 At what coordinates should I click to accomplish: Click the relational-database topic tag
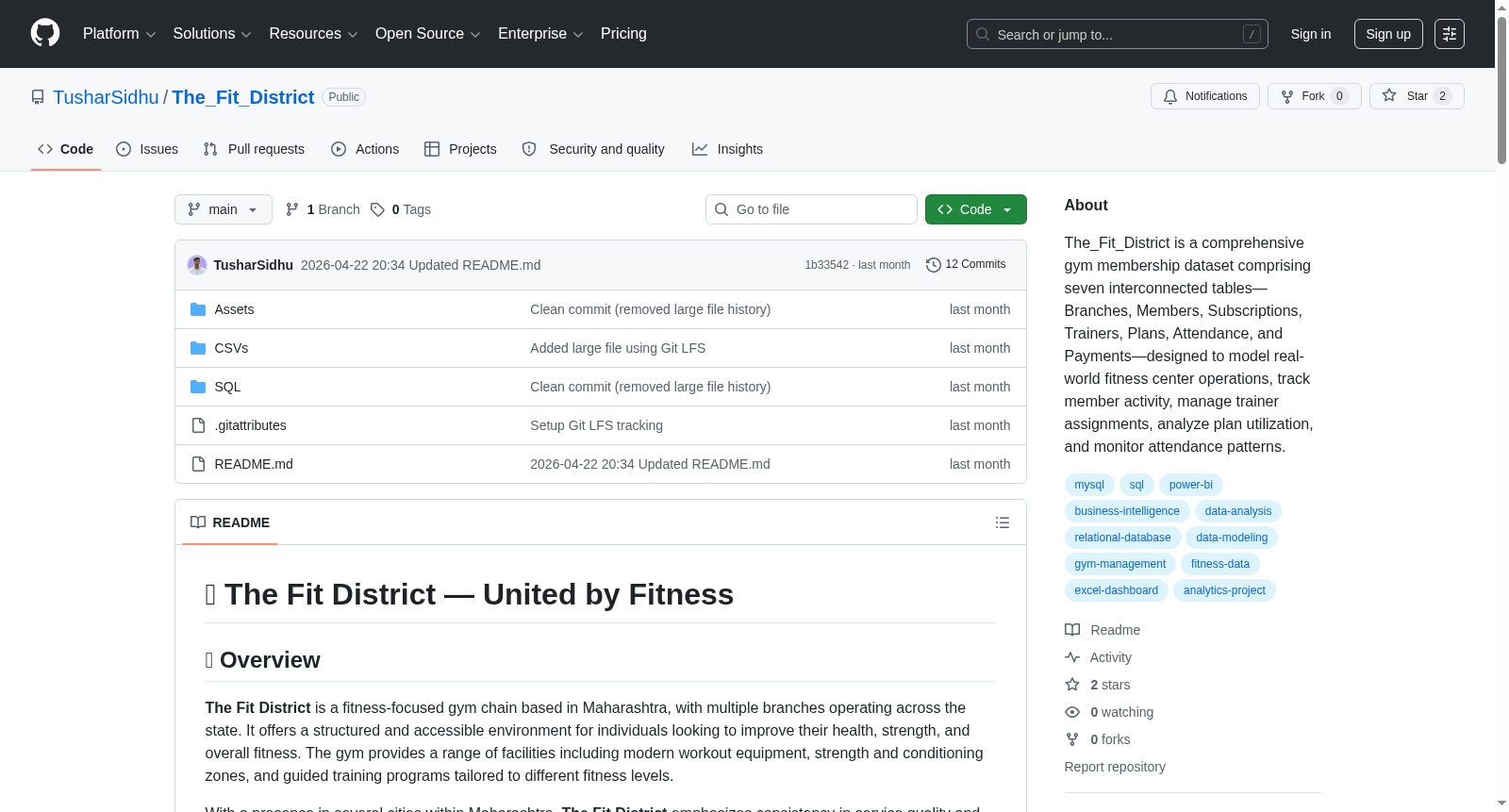(1122, 538)
